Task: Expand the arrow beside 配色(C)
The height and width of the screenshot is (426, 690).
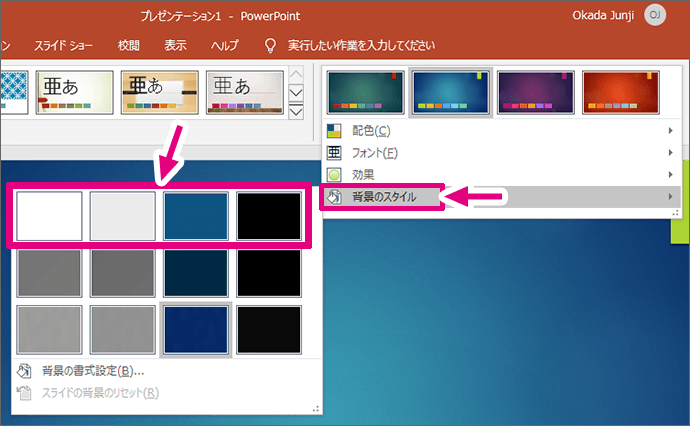Action: [x=670, y=131]
